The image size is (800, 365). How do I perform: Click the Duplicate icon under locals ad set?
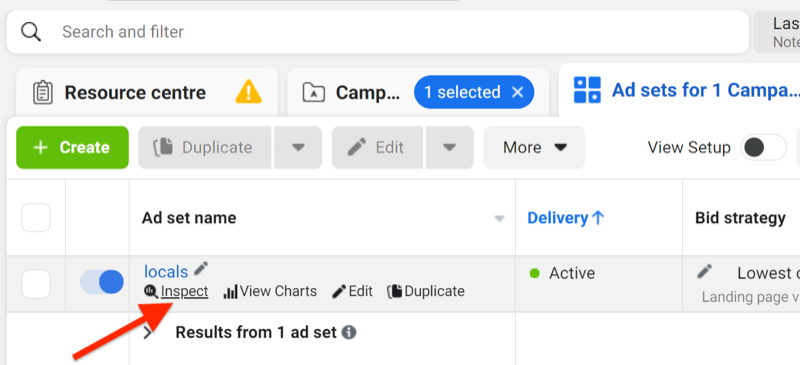(x=394, y=291)
